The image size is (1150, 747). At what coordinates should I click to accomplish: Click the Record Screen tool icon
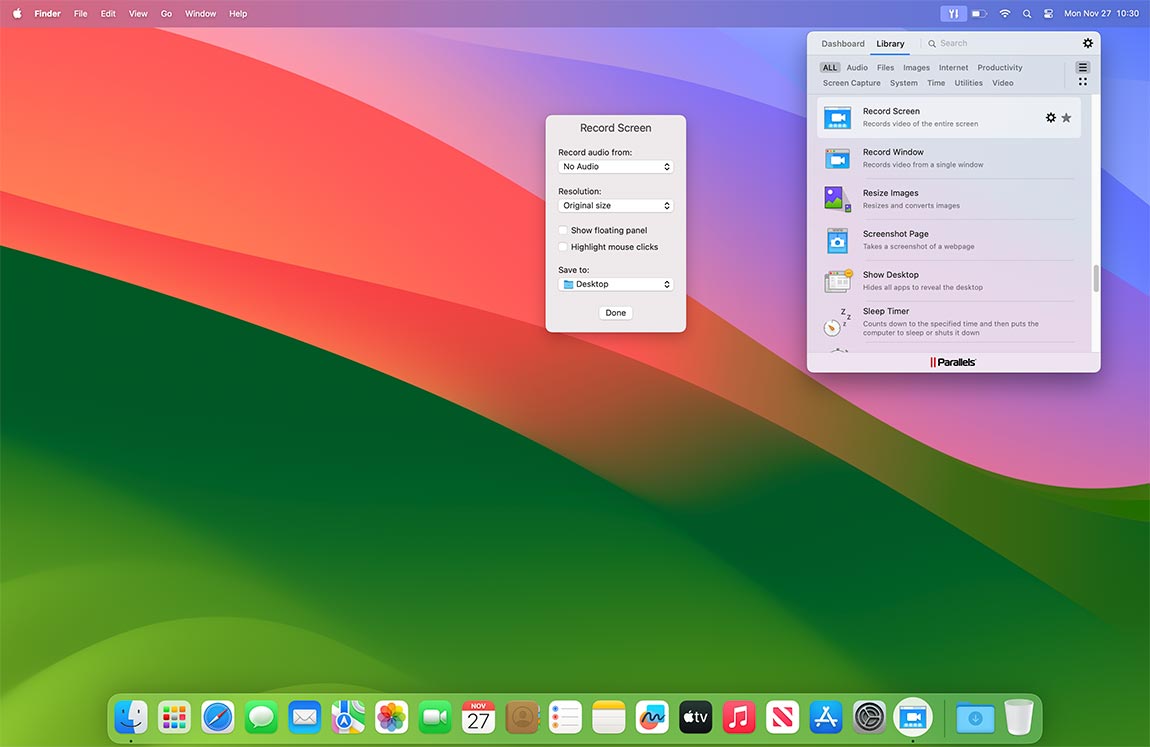(837, 117)
